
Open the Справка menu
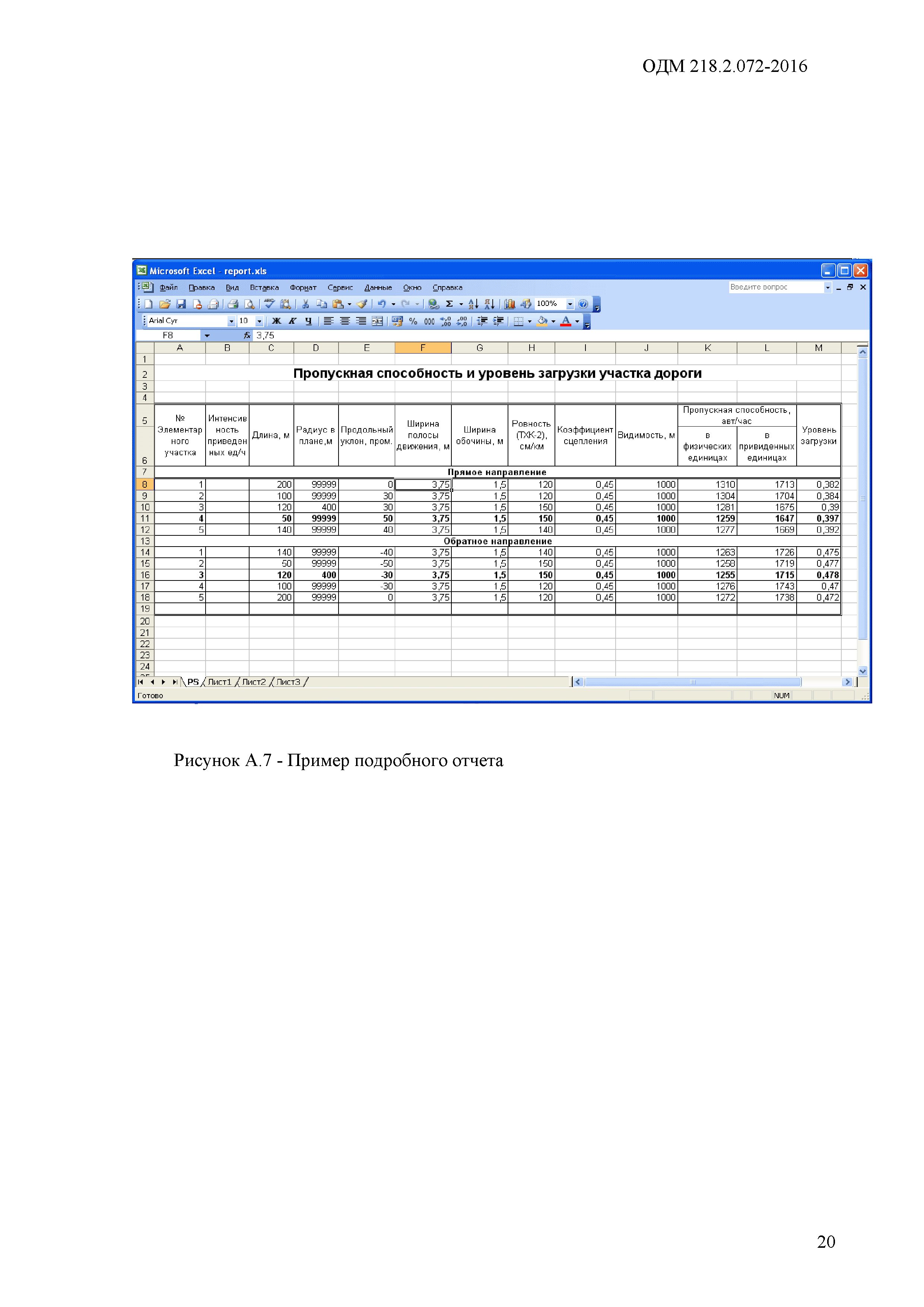(x=447, y=288)
